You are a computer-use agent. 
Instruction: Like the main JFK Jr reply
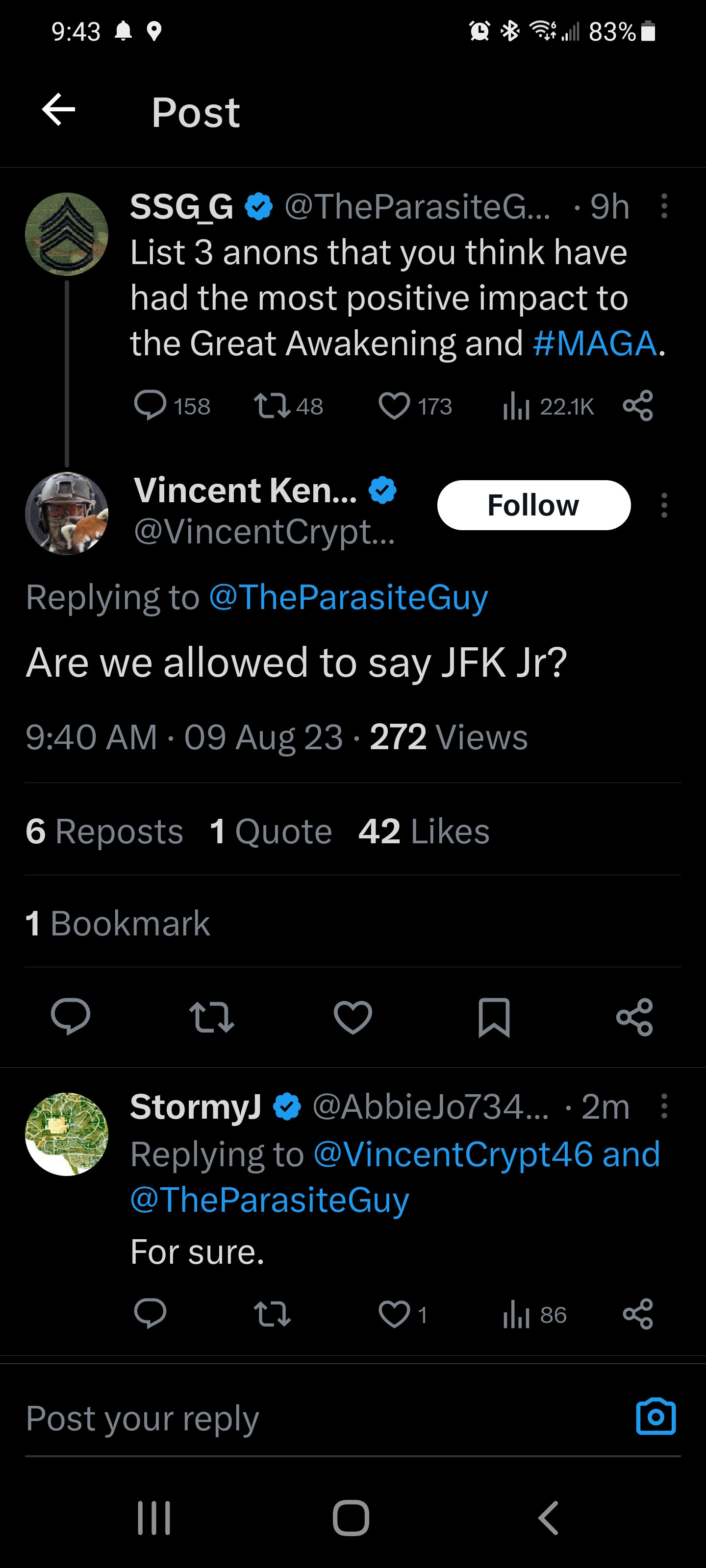353,1017
